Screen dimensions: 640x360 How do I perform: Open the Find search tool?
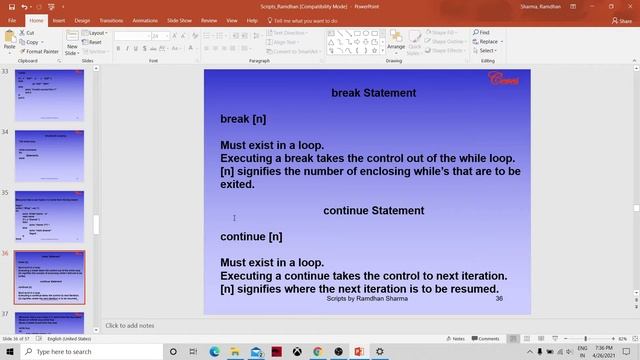481,32
